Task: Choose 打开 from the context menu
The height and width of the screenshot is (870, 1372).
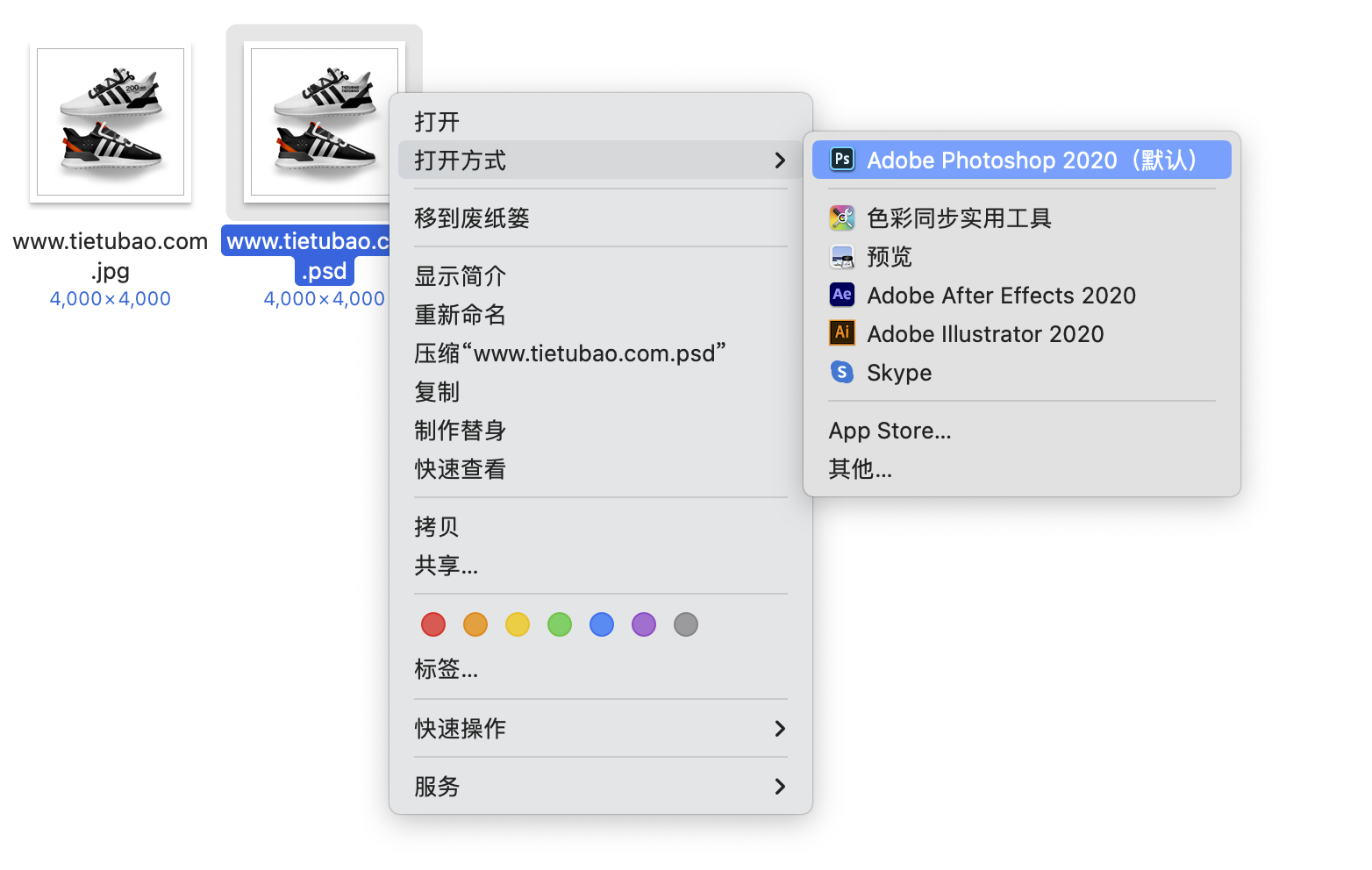Action: 601,122
